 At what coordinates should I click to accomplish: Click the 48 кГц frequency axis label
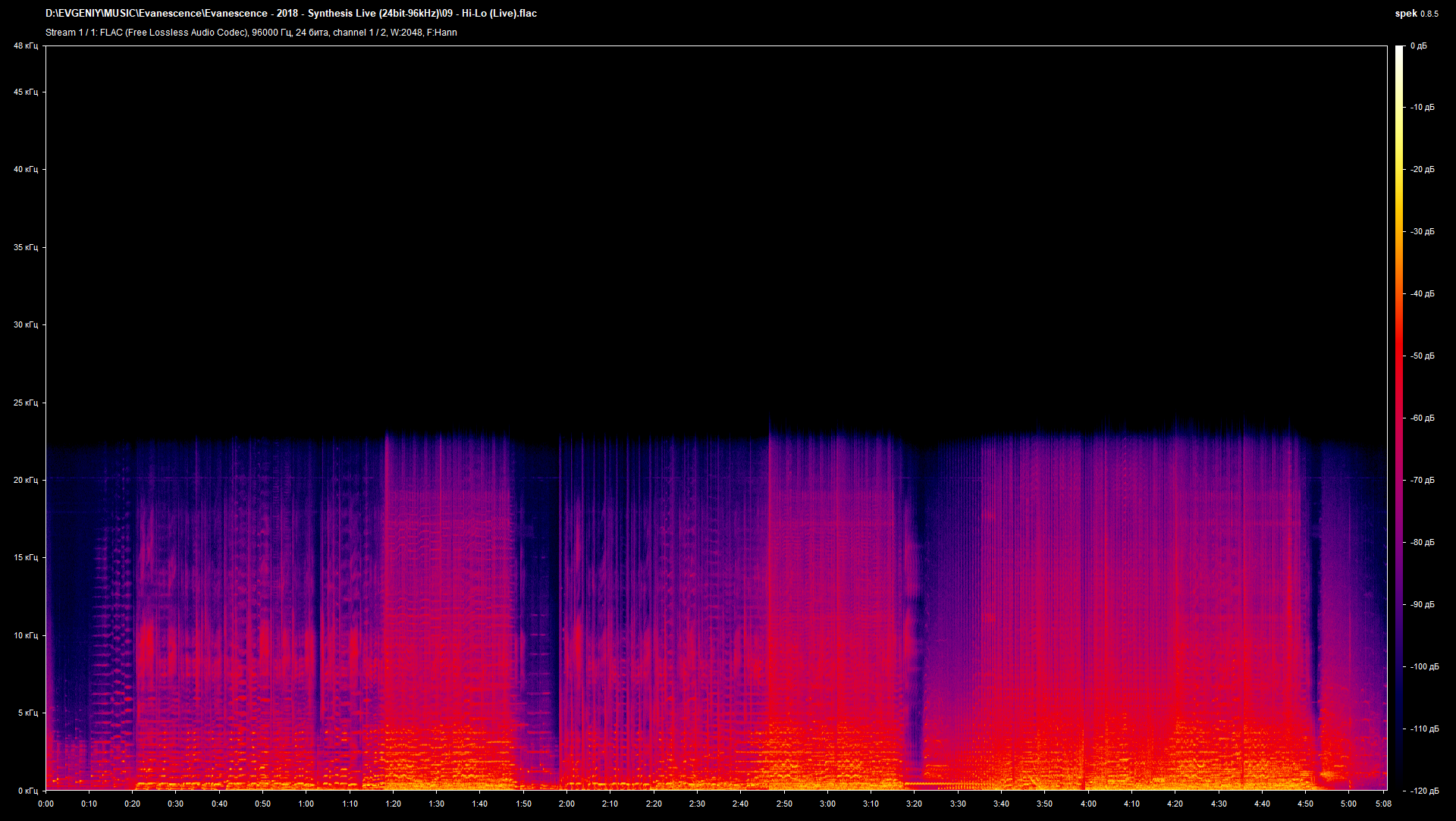point(25,45)
